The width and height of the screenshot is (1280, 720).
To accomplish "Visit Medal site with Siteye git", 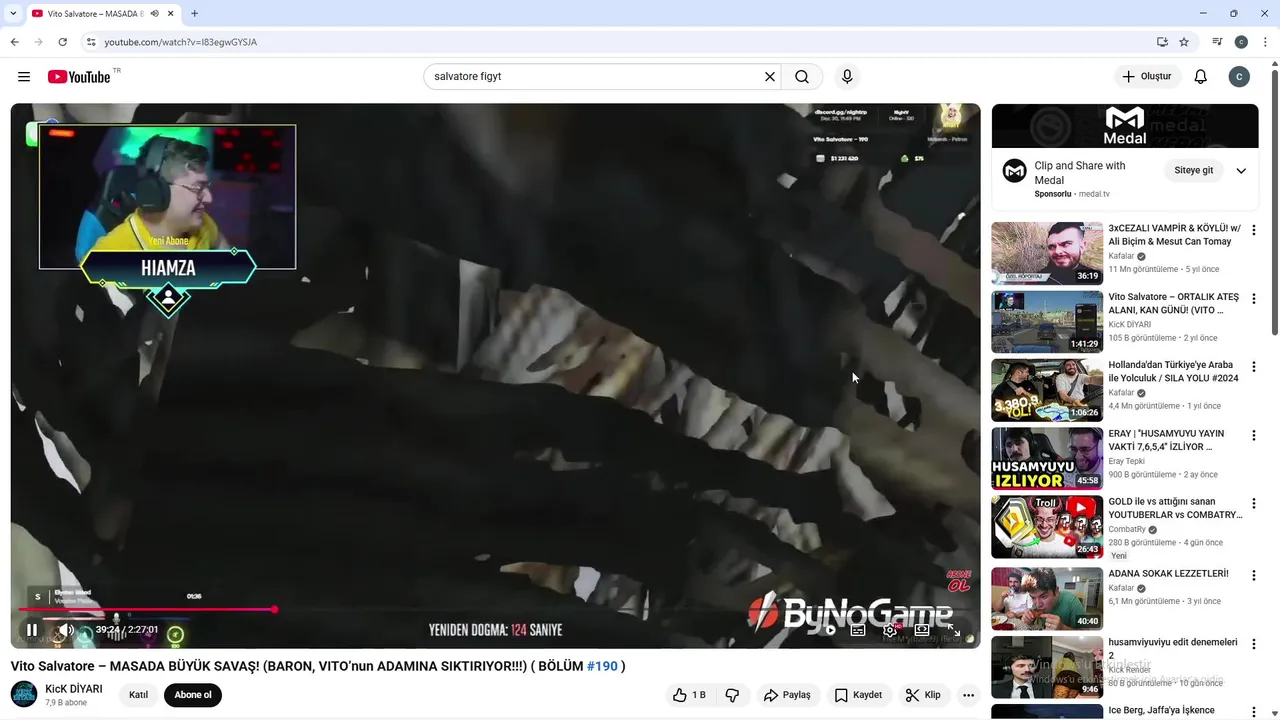I will tap(1193, 170).
